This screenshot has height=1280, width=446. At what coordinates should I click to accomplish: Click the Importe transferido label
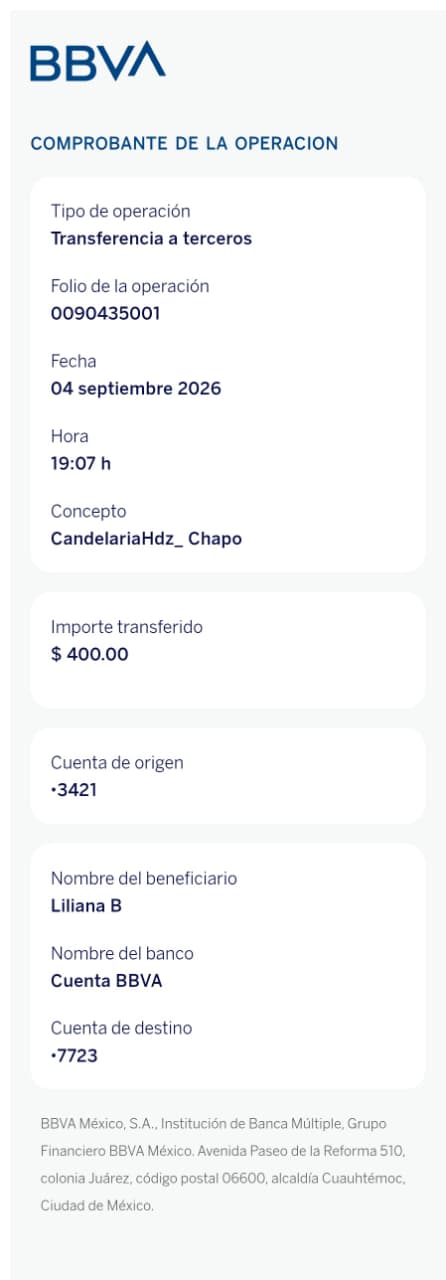tap(126, 628)
